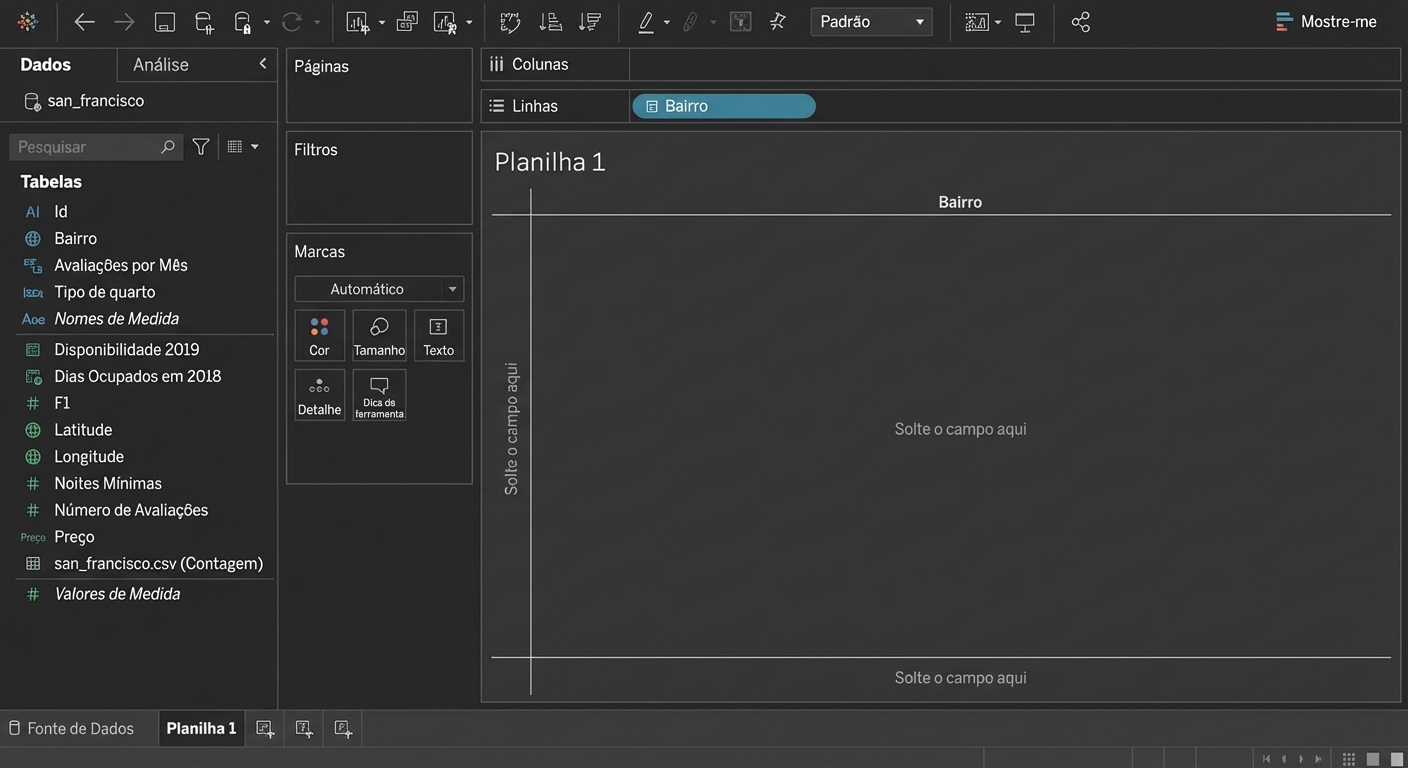
Task: Click the swap rows and columns icon
Action: pyautogui.click(x=510, y=22)
